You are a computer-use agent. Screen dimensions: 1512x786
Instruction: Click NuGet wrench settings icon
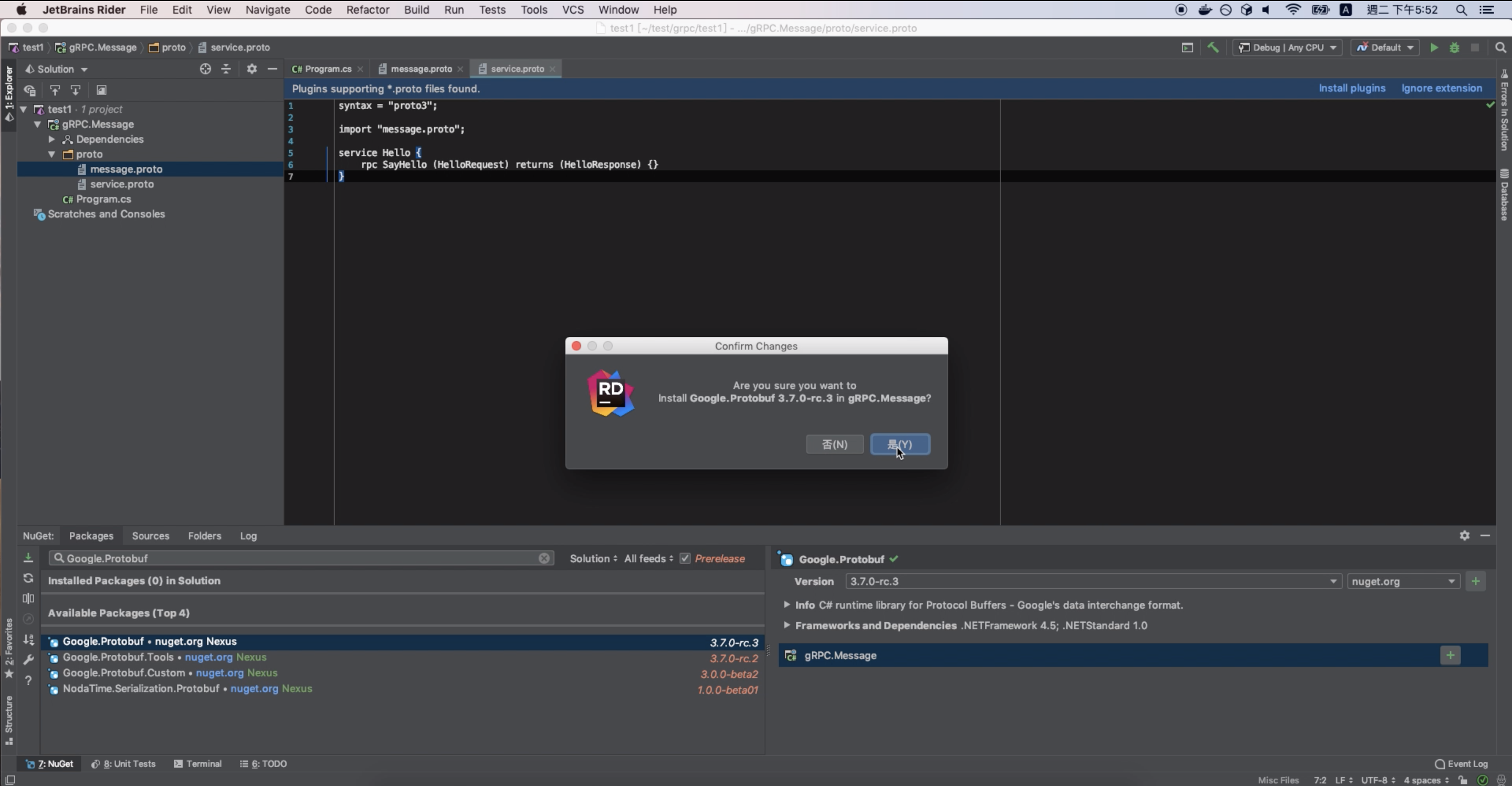coord(28,660)
